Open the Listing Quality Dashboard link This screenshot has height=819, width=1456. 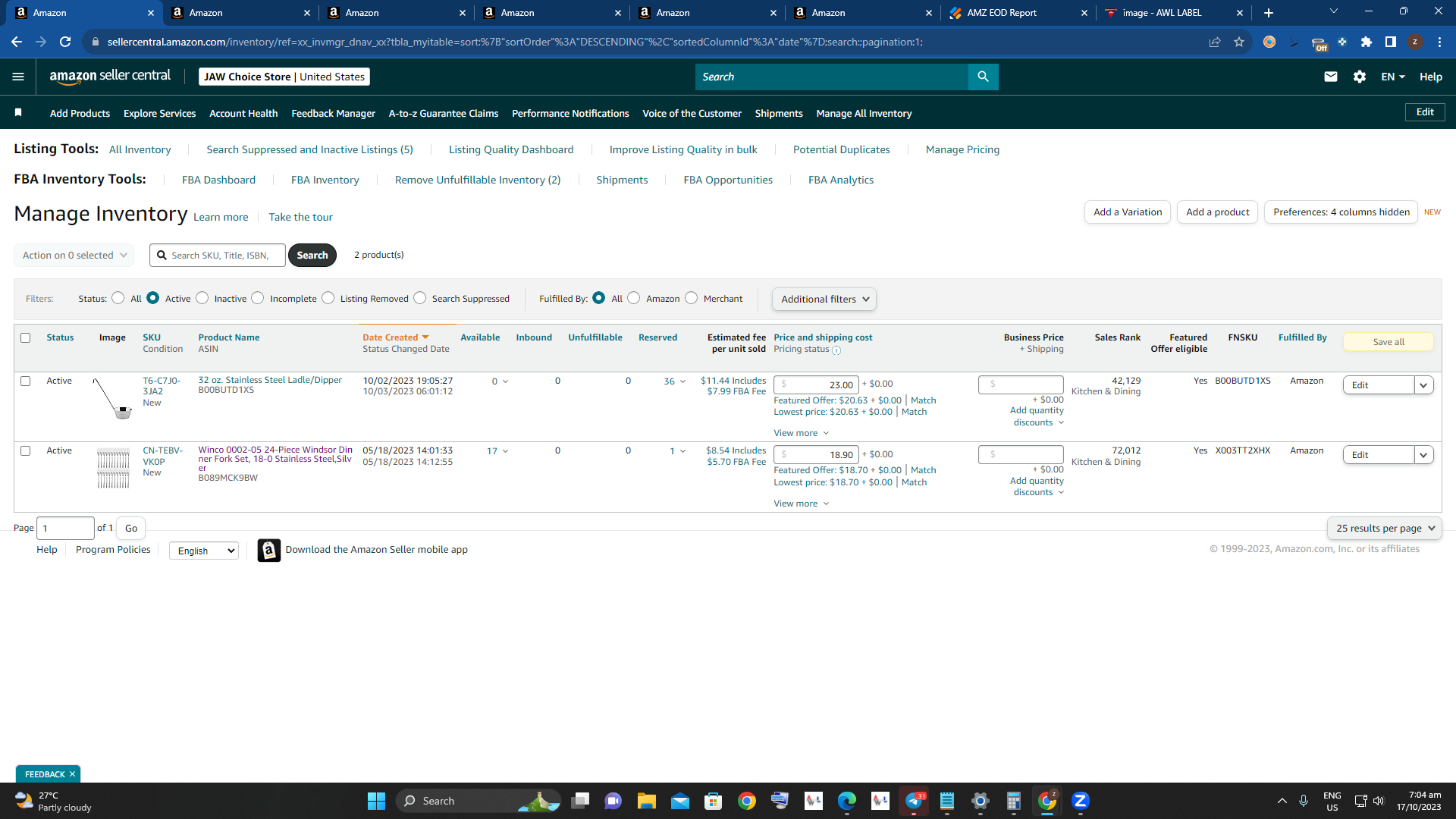coord(511,149)
